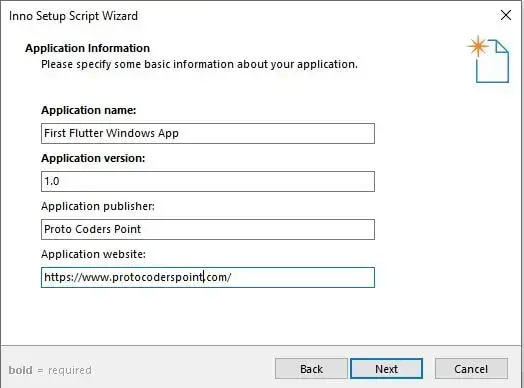
Task: Click the word 'bold' in the footer hint
Action: pyautogui.click(x=21, y=370)
